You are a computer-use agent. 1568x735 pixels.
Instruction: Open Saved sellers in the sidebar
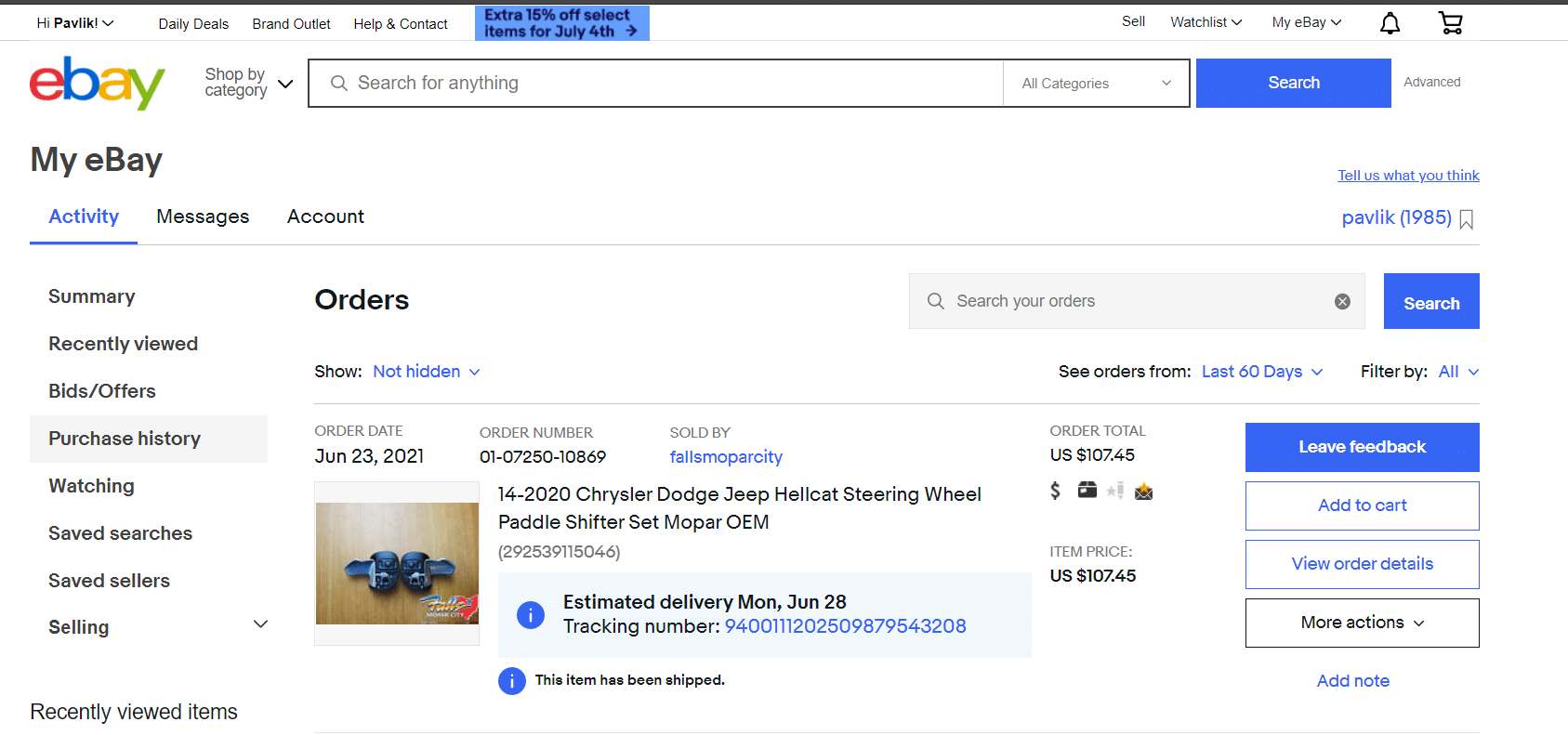[x=110, y=581]
